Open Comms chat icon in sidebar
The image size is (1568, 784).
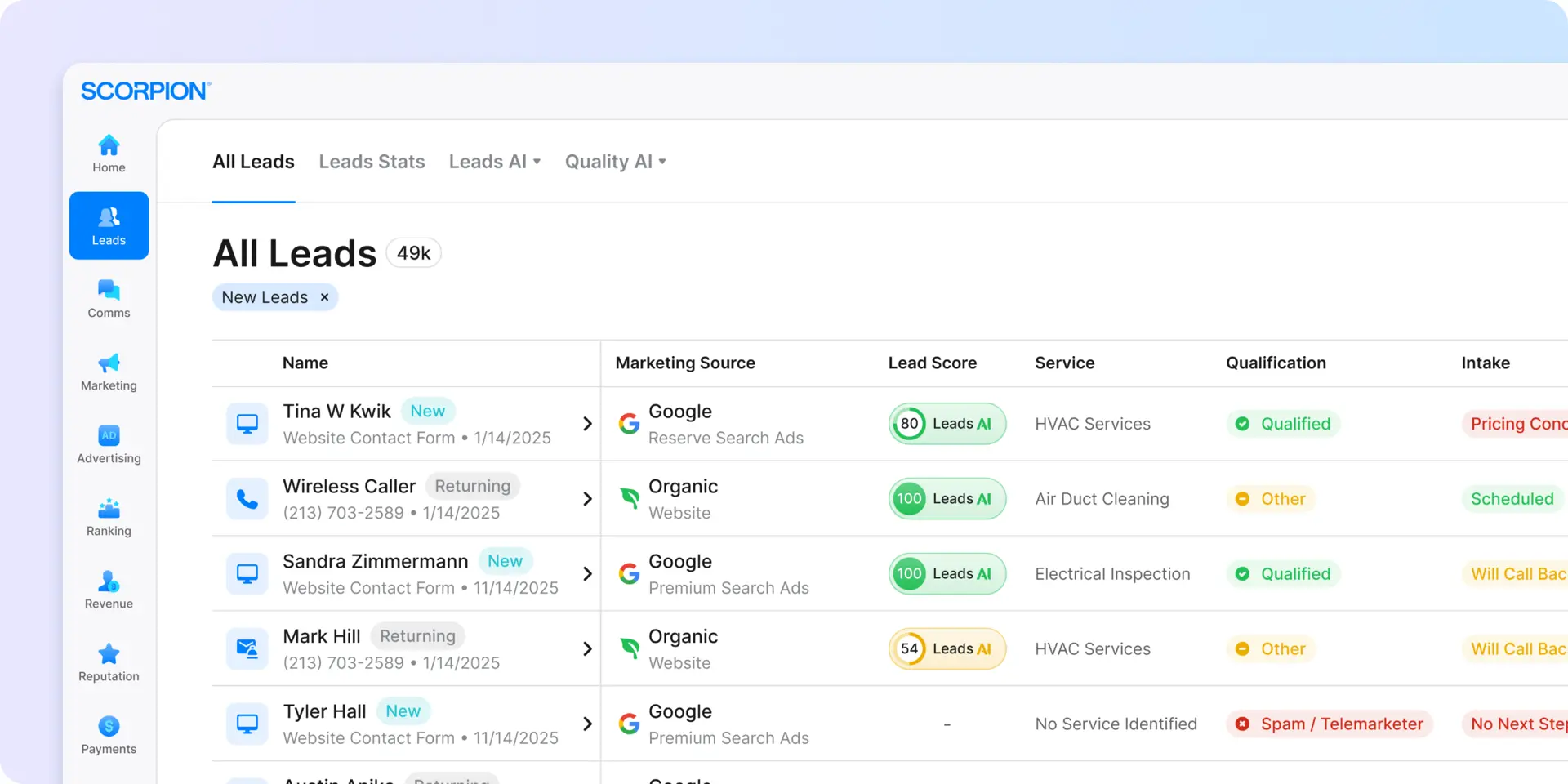pos(109,292)
